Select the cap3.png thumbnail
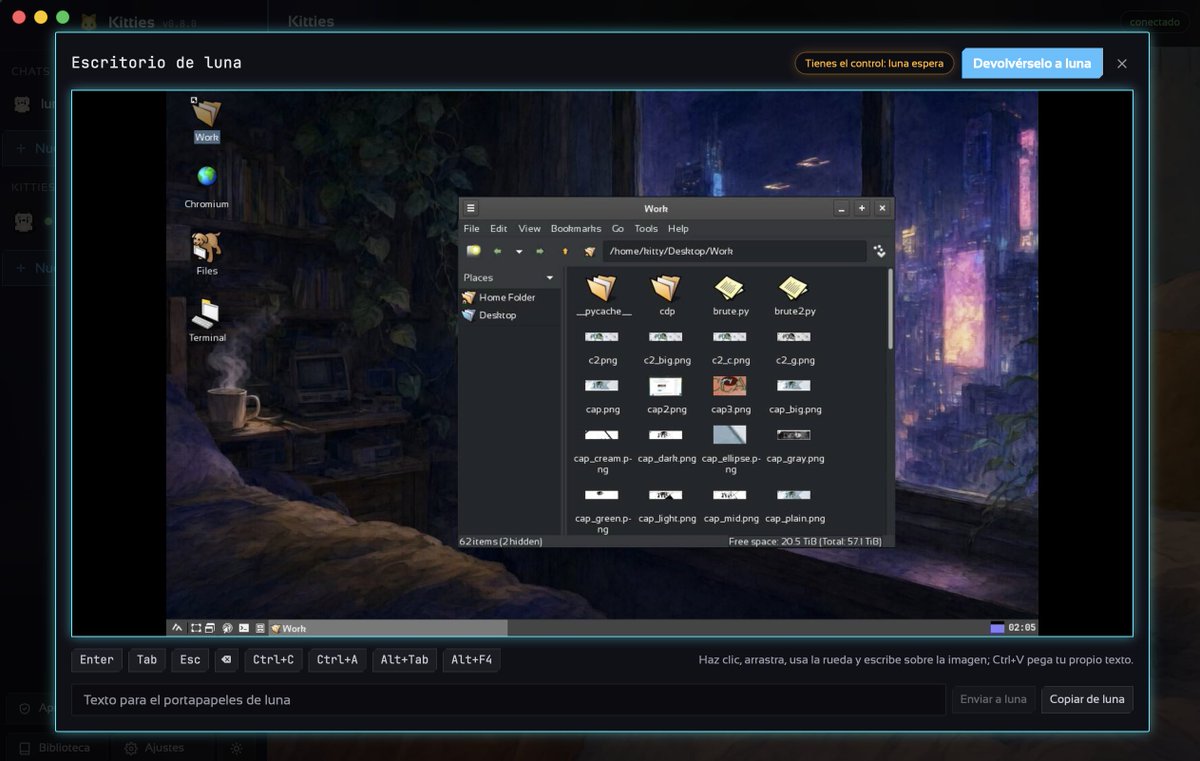The height and width of the screenshot is (761, 1200). 730,386
